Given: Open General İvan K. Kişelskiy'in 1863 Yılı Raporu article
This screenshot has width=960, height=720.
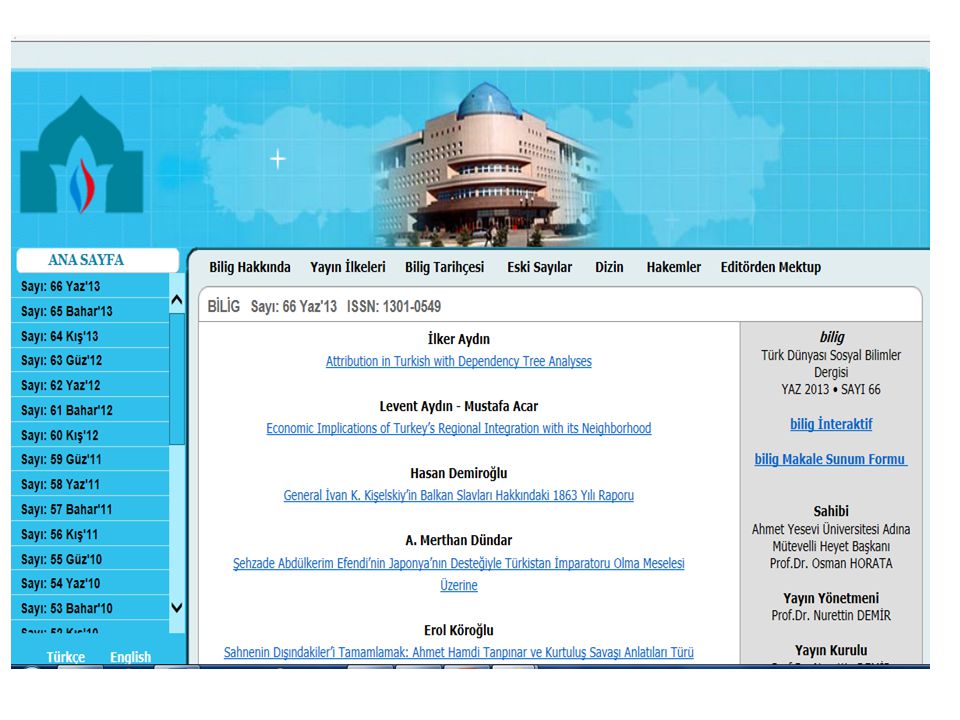Looking at the screenshot, I should [x=459, y=495].
